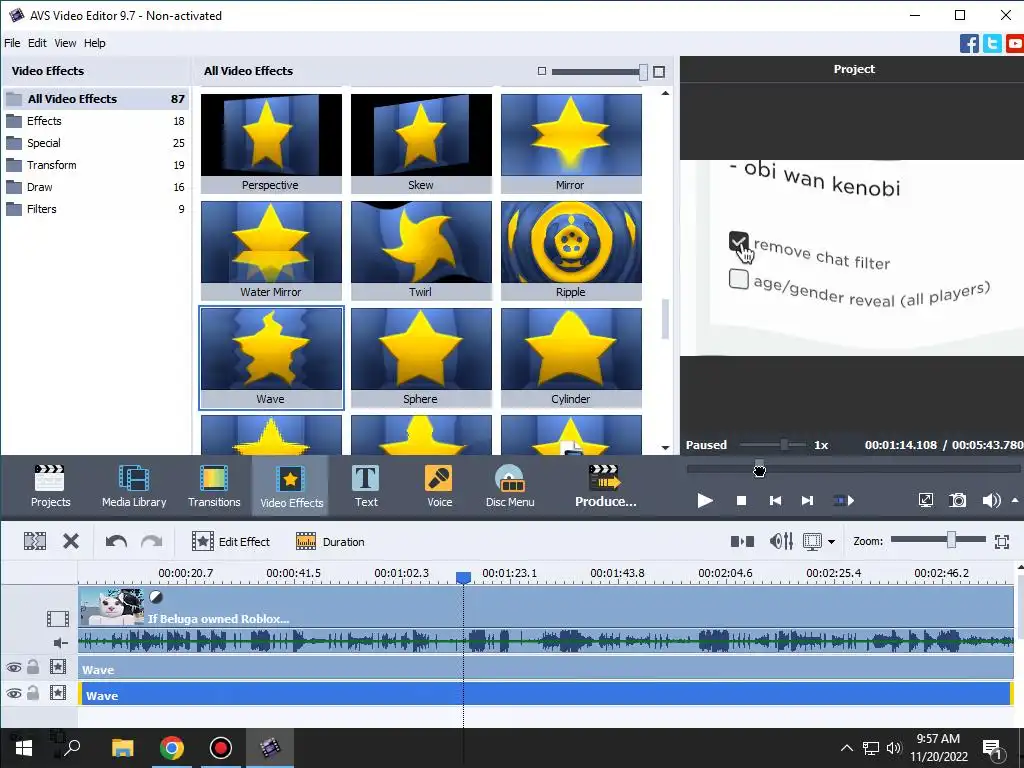This screenshot has height=768, width=1024.
Task: Open the Edit menu
Action: click(x=37, y=43)
